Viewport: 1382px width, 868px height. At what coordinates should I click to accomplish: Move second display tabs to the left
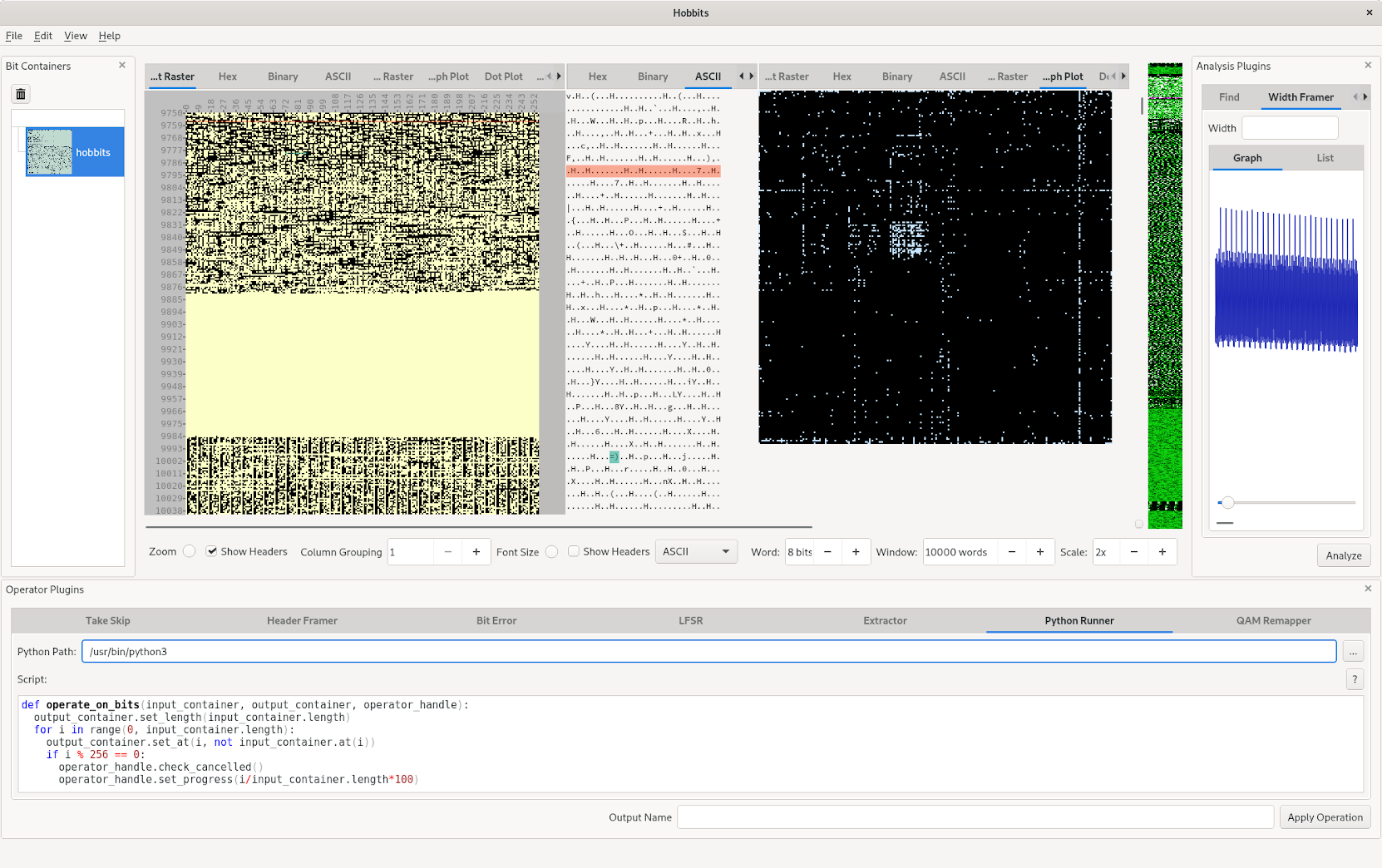[742, 76]
